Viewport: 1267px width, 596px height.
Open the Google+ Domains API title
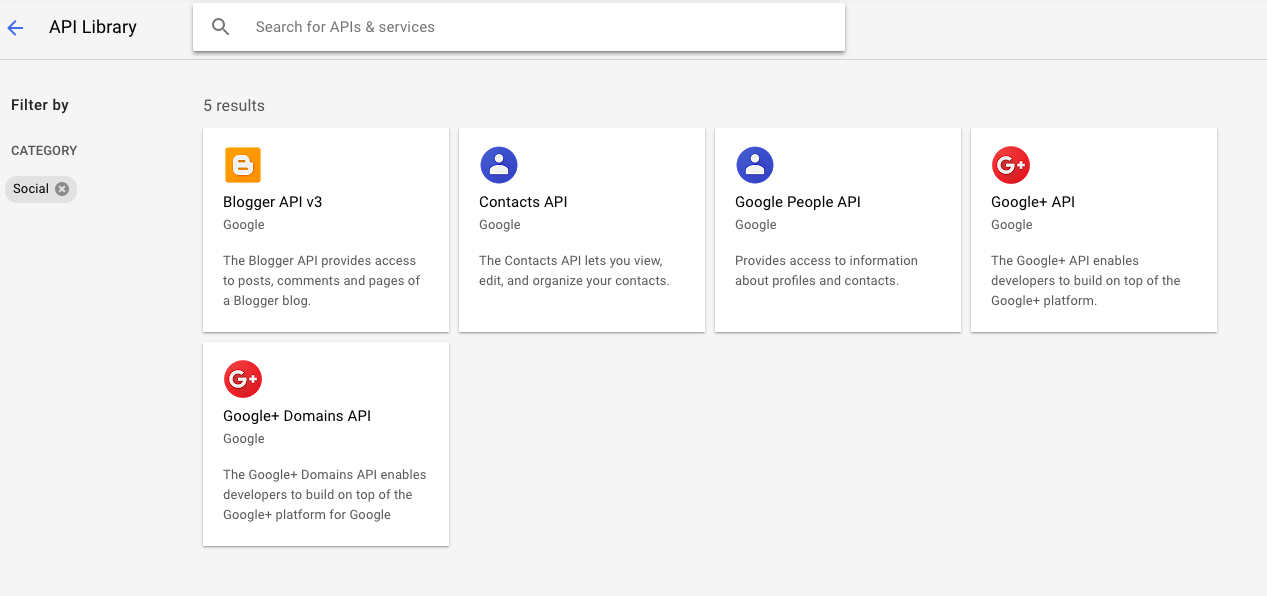[x=297, y=416]
